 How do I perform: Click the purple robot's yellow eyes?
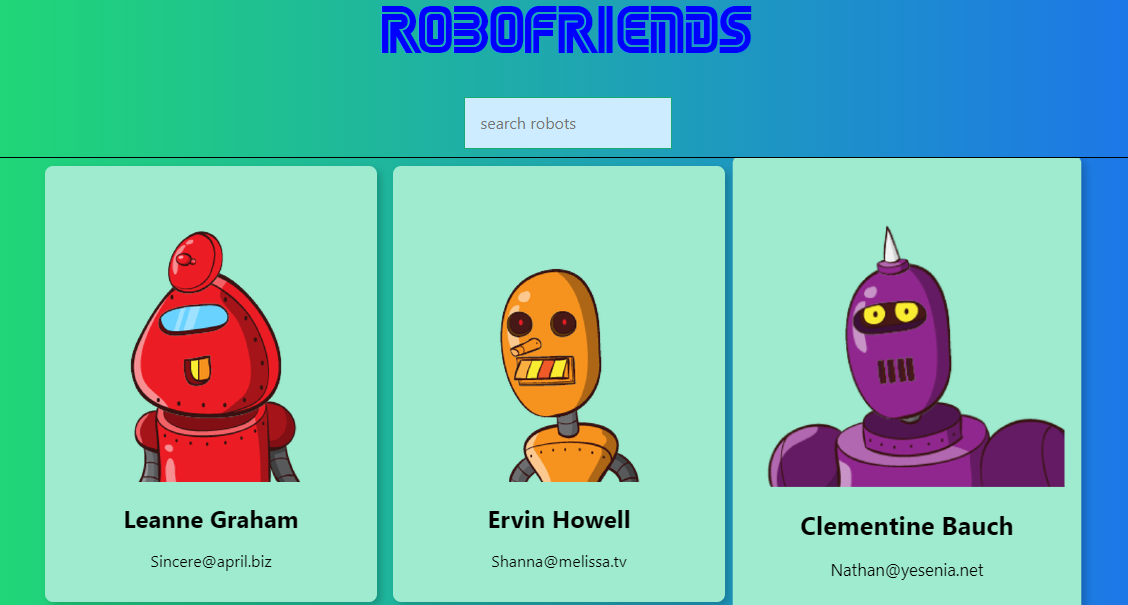[x=890, y=314]
